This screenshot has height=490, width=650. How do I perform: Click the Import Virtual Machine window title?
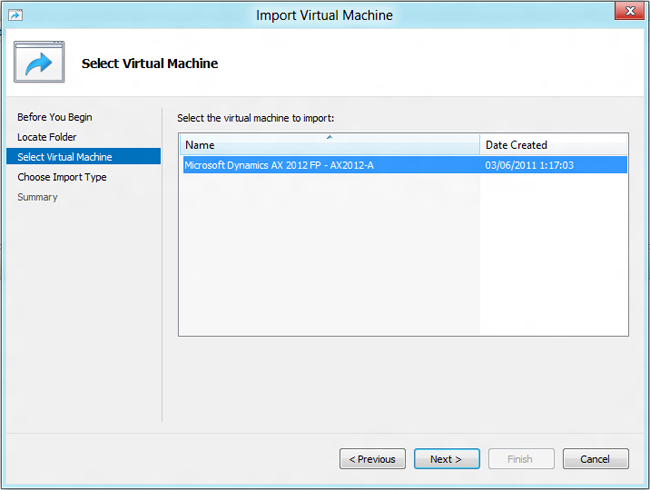click(x=324, y=15)
